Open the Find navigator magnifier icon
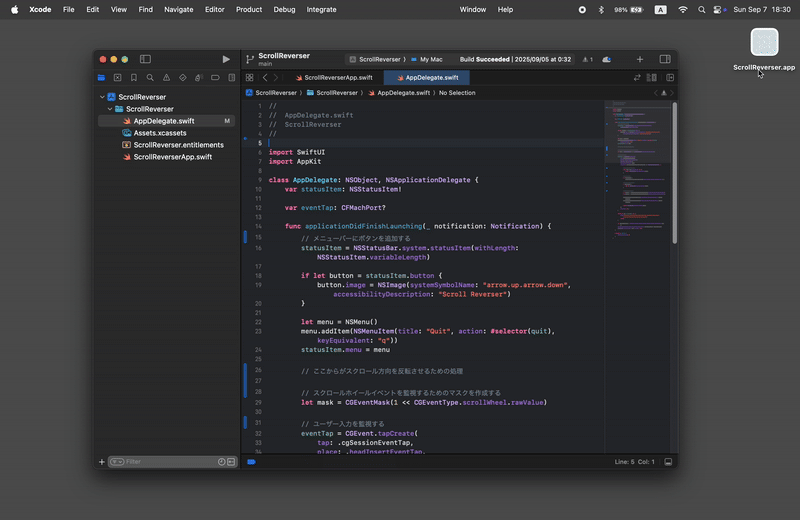800x520 pixels. [x=150, y=78]
